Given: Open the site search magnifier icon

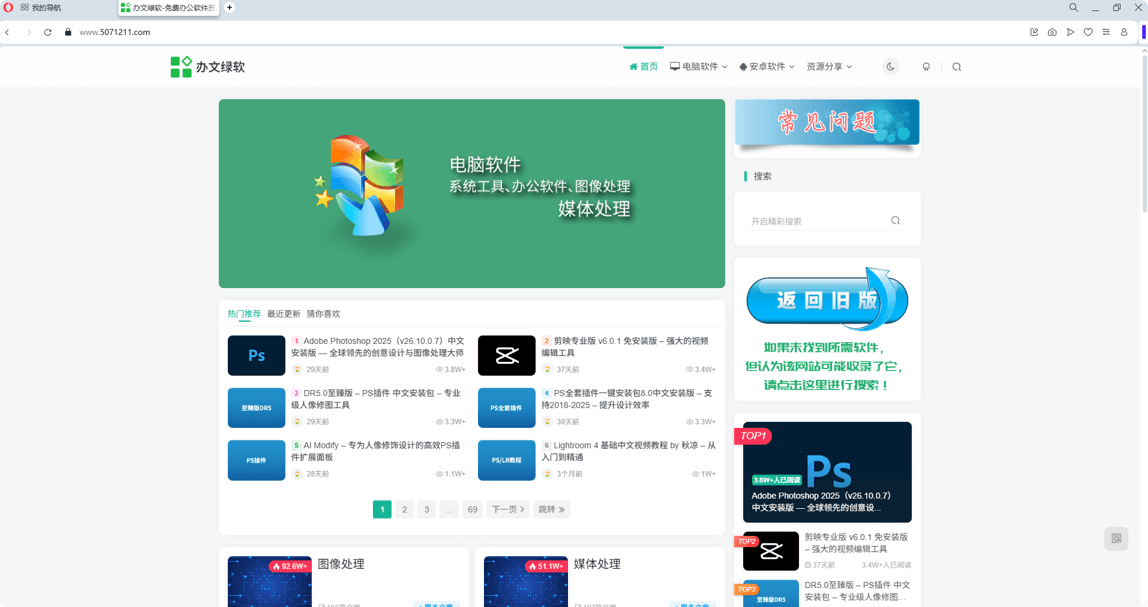Looking at the screenshot, I should click(957, 66).
